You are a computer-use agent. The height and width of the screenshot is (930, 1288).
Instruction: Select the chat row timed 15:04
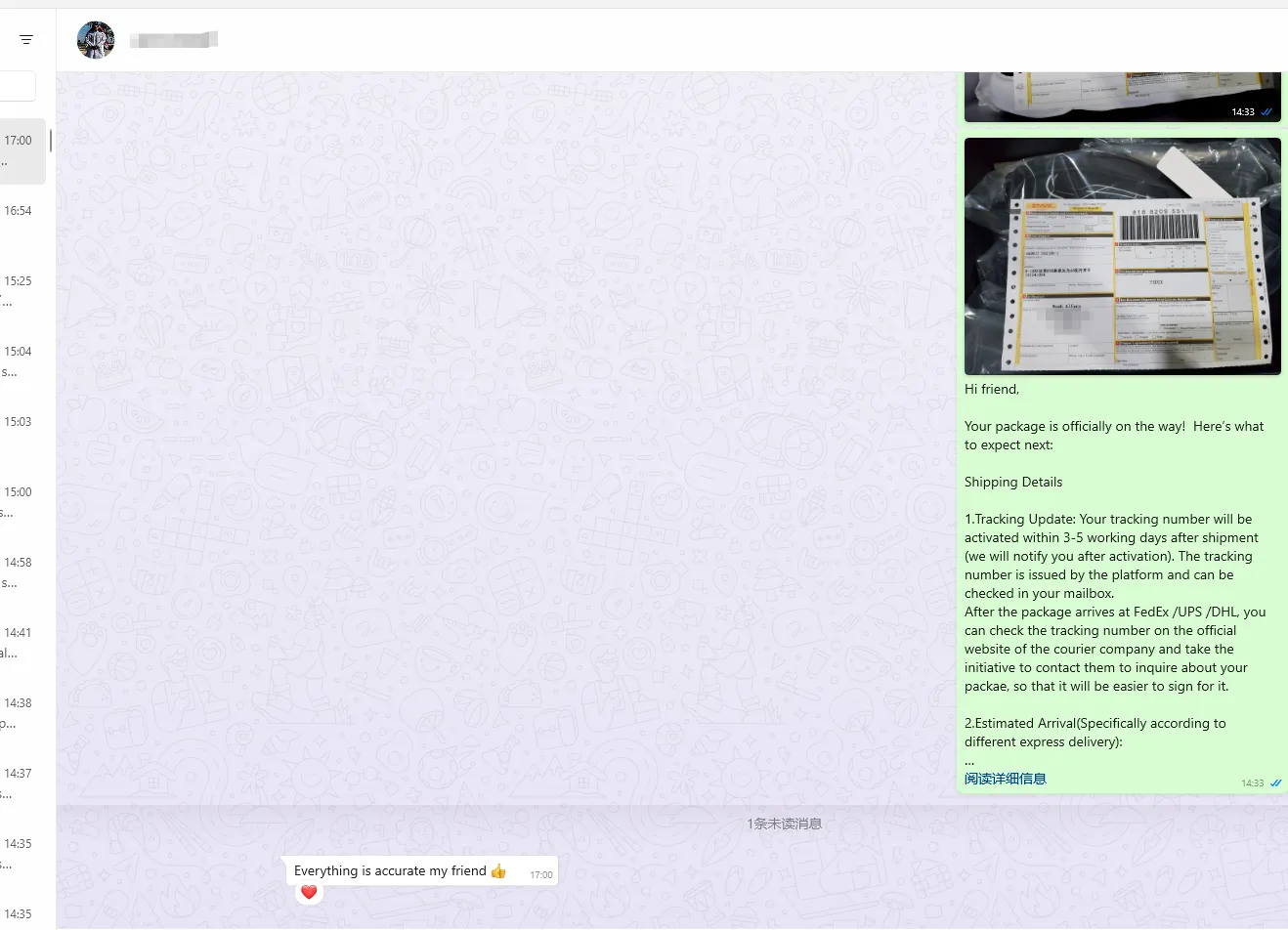click(x=22, y=360)
